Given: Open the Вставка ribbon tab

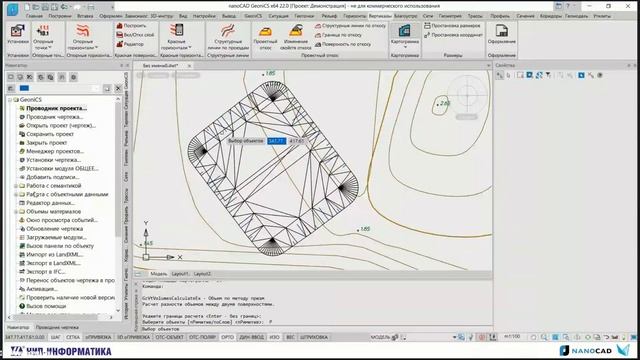Looking at the screenshot, I should [x=85, y=16].
